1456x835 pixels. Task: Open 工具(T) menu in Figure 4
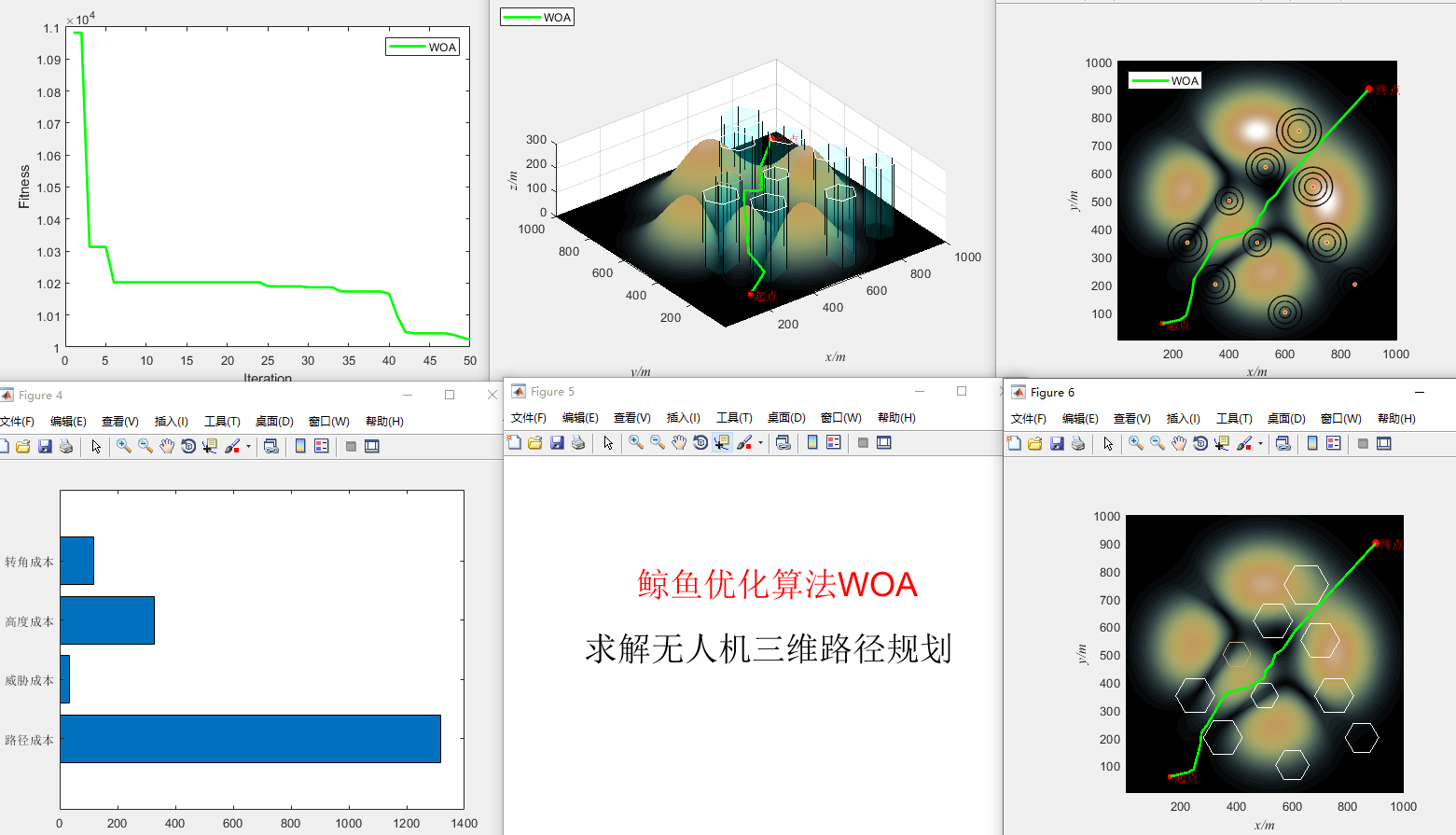pyautogui.click(x=222, y=422)
